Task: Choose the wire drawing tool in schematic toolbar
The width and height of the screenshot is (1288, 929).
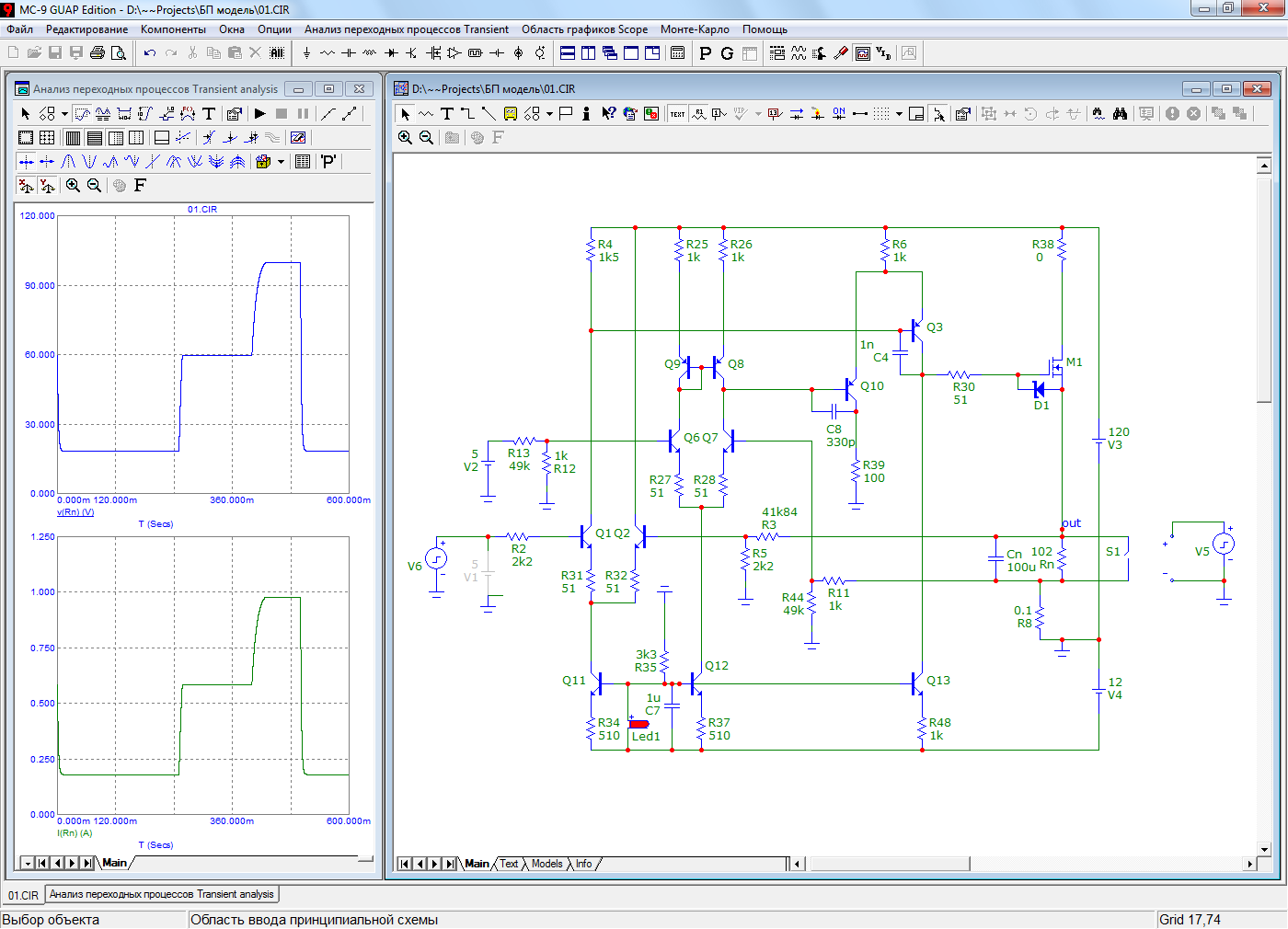Action: click(x=467, y=114)
